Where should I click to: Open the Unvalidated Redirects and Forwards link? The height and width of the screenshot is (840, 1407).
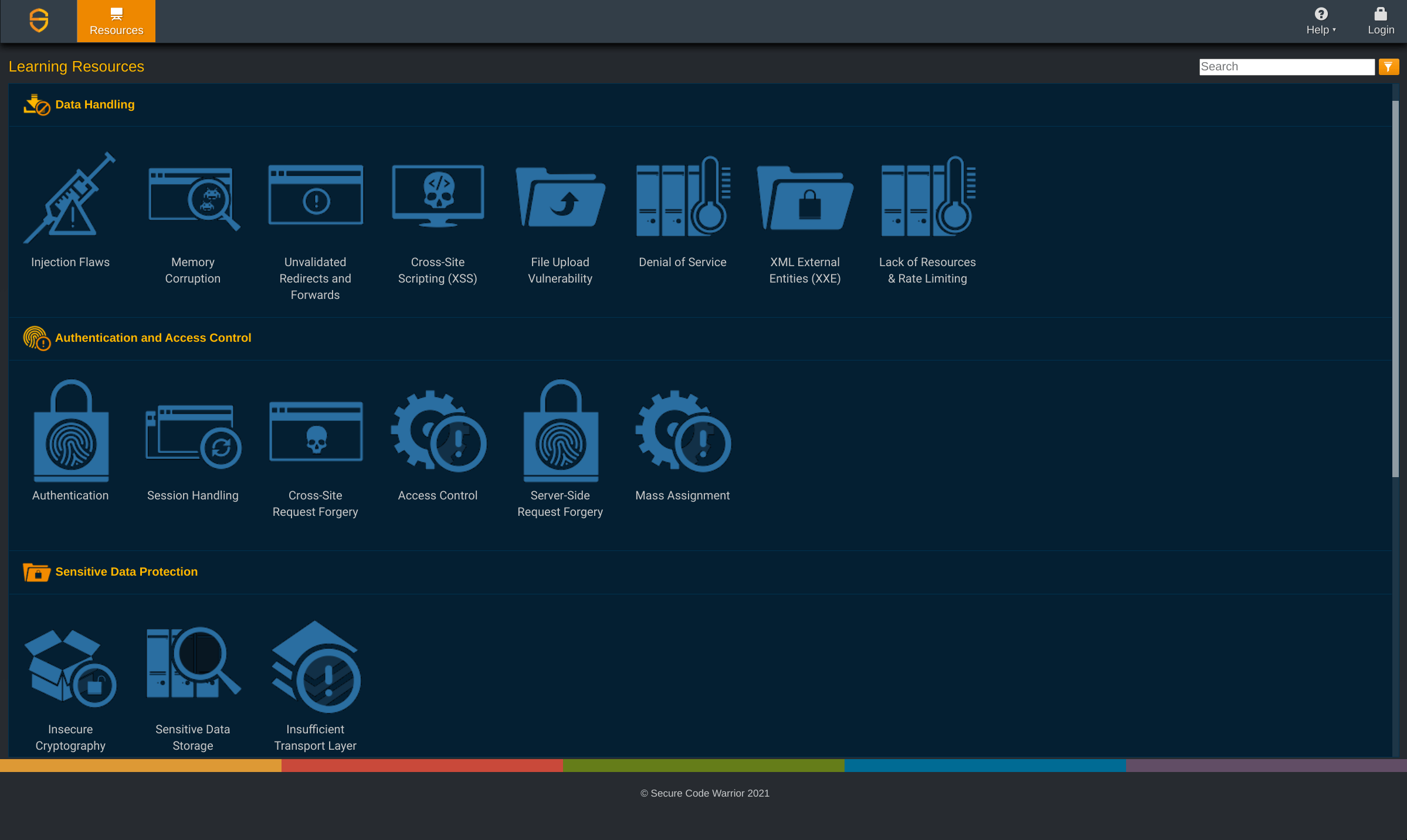pos(316,278)
